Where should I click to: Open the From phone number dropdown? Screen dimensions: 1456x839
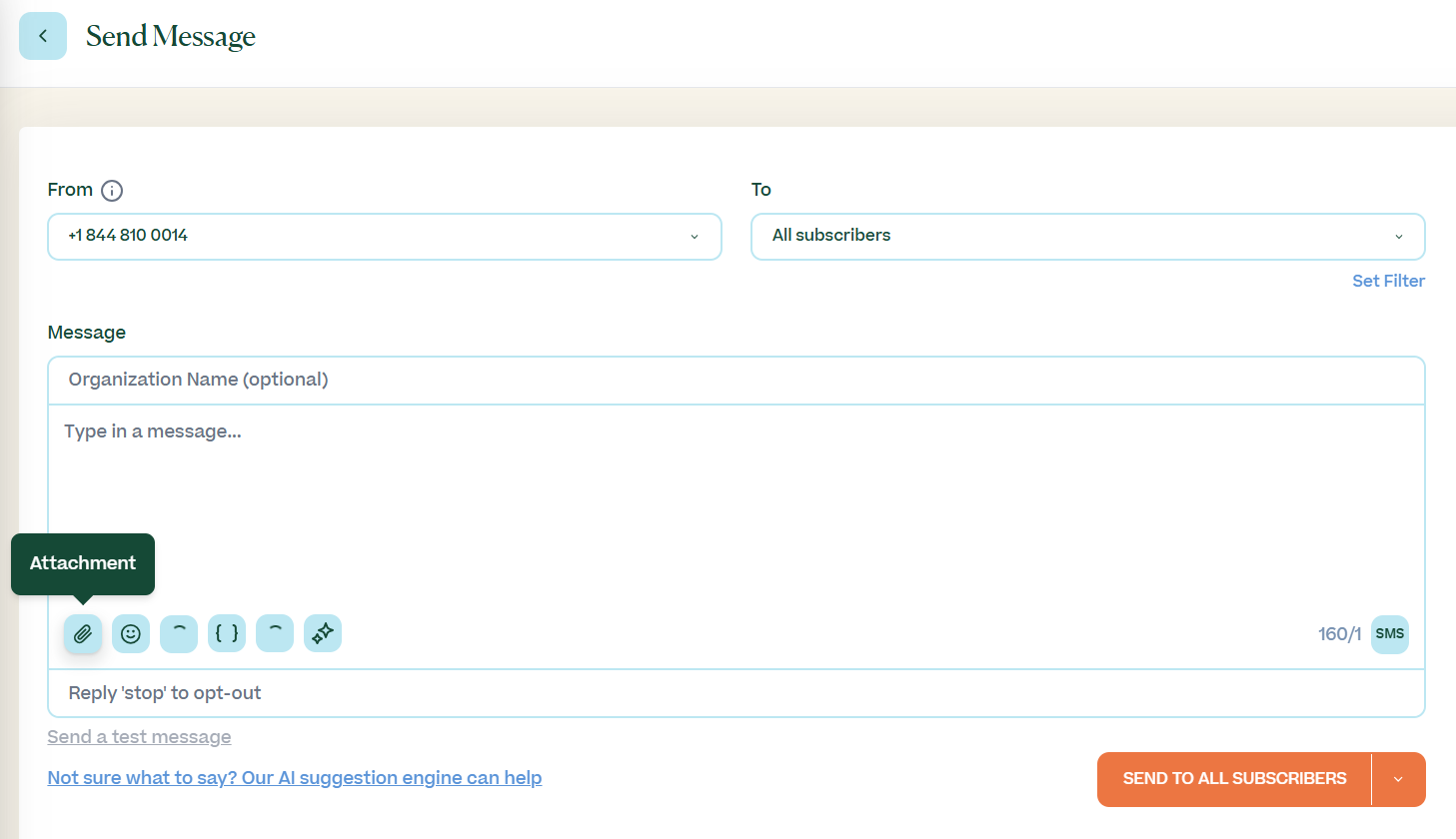(385, 237)
